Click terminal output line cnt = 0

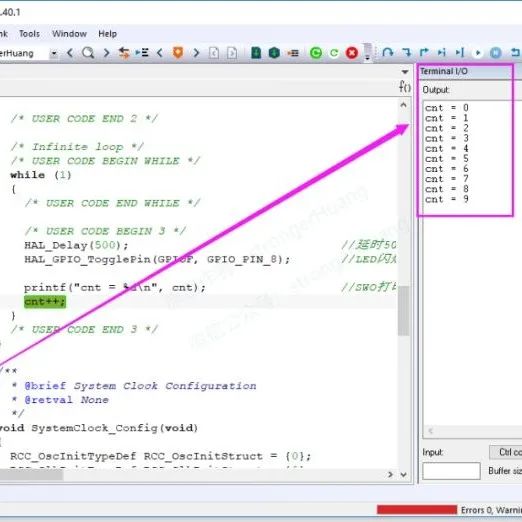pos(447,108)
